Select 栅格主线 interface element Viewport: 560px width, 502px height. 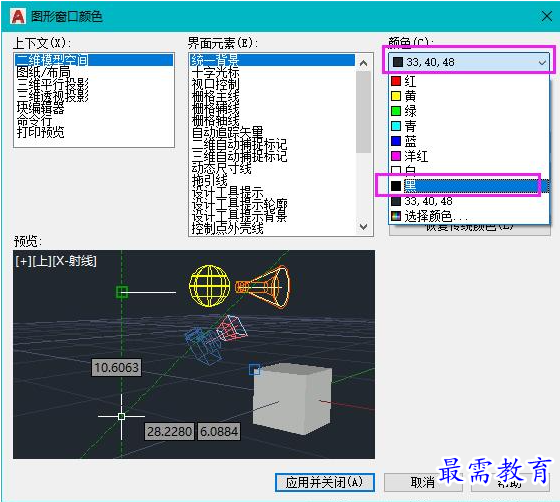click(x=272, y=96)
